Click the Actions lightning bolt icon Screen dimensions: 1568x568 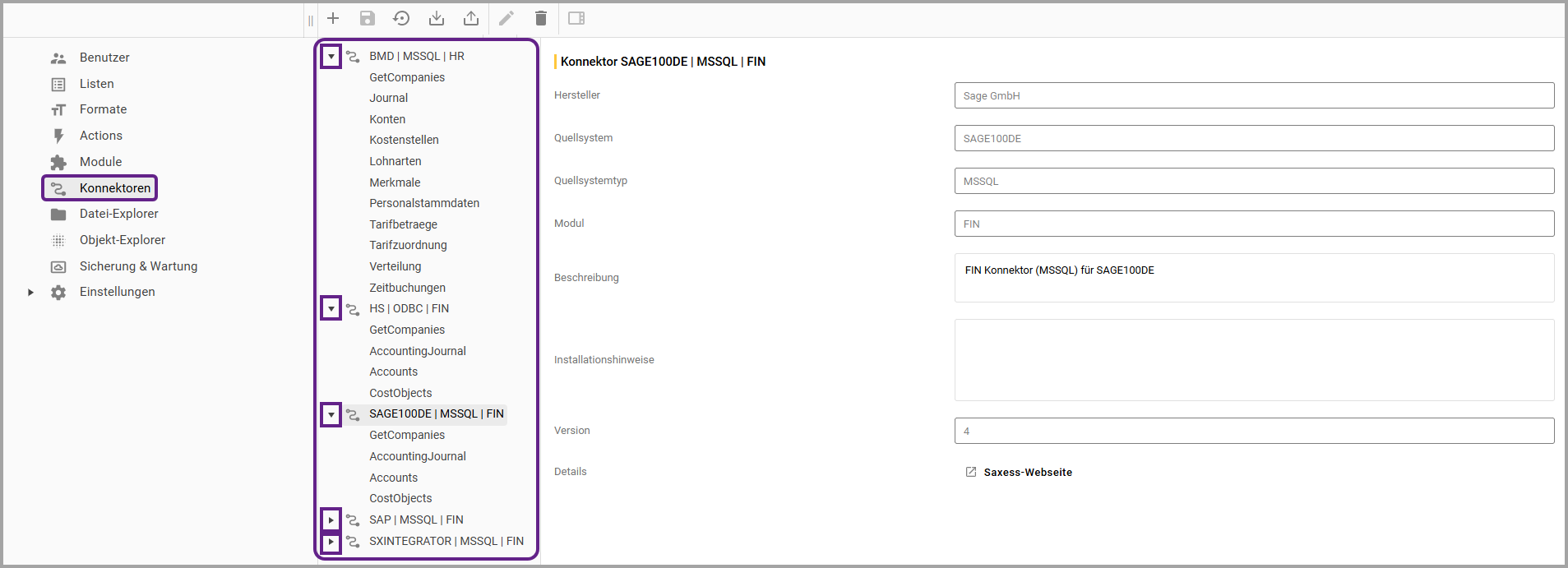coord(58,136)
